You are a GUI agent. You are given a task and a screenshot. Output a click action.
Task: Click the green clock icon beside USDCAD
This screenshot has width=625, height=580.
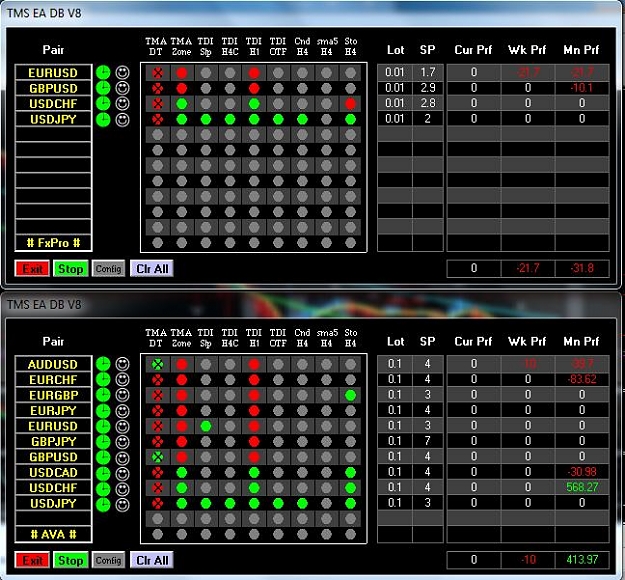coord(103,473)
